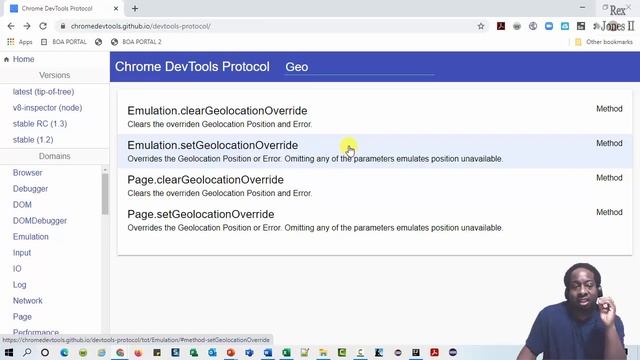
Task: Switch to Chrome in the taskbar
Action: (120, 352)
